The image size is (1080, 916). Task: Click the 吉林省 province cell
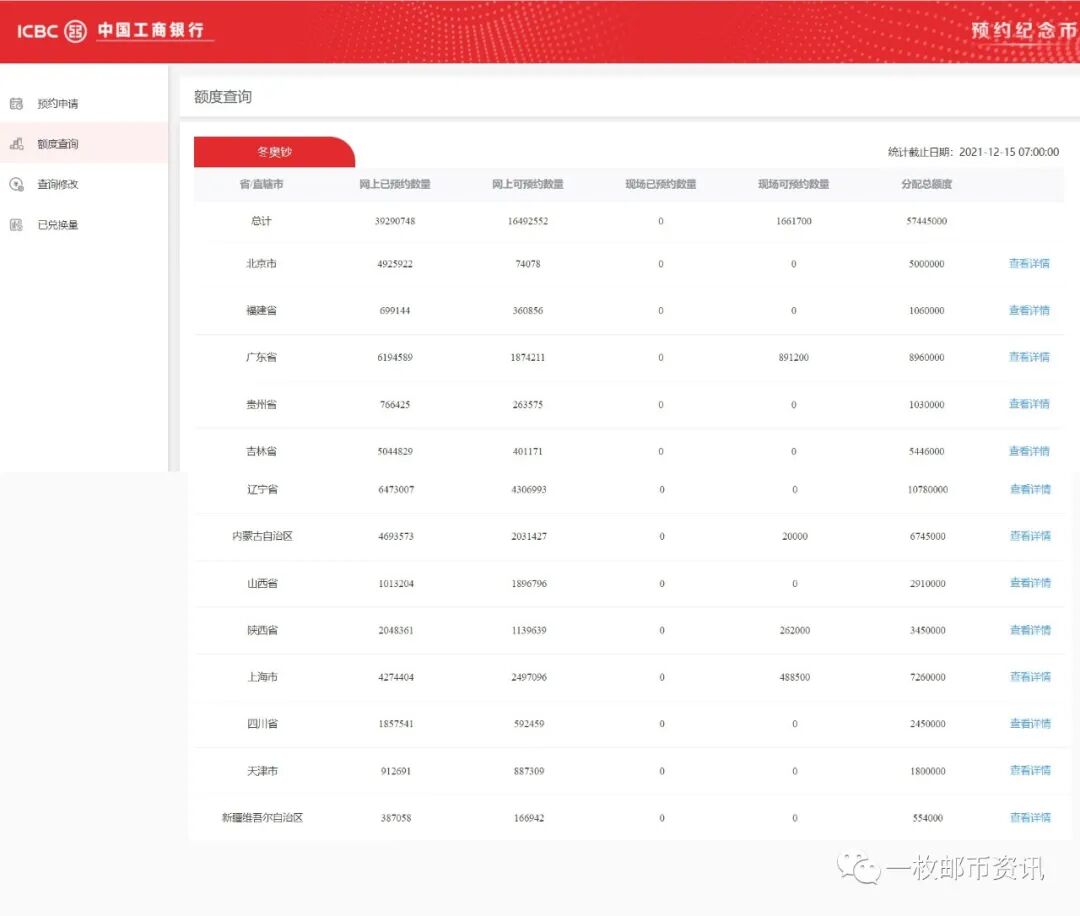pos(261,451)
